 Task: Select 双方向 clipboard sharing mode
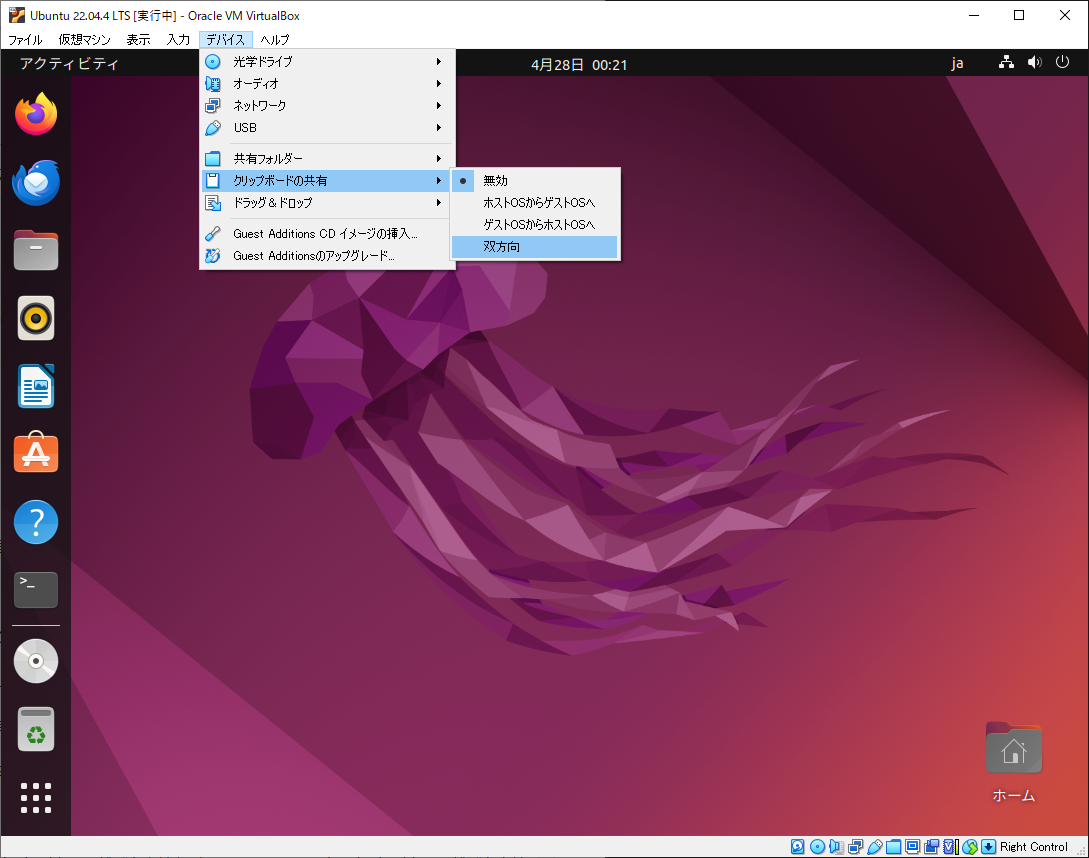tap(535, 247)
